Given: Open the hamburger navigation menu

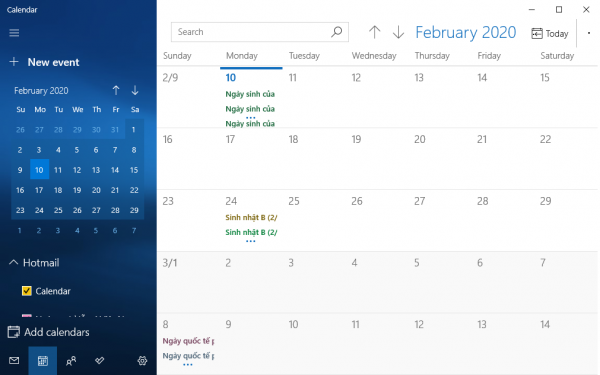Looking at the screenshot, I should [14, 33].
